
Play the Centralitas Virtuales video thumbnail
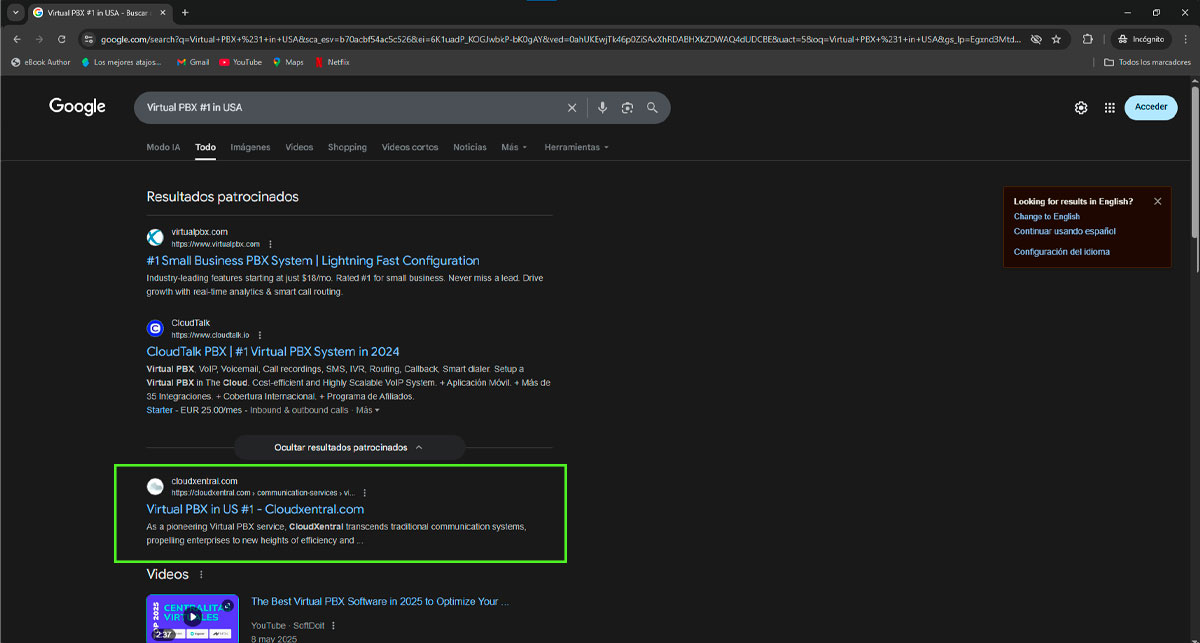click(x=193, y=617)
